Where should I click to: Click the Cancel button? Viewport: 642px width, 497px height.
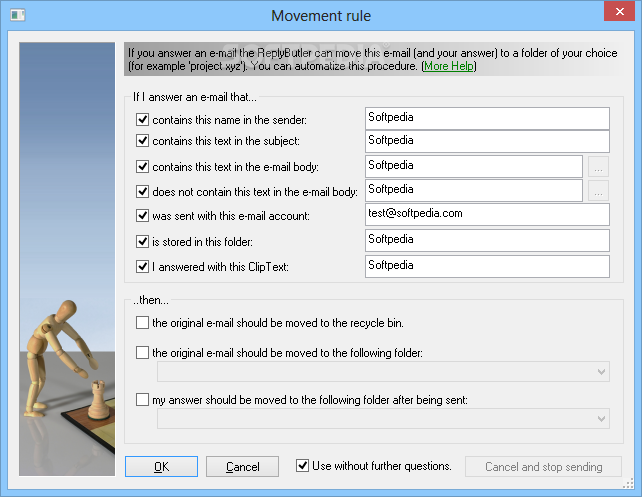pyautogui.click(x=242, y=467)
